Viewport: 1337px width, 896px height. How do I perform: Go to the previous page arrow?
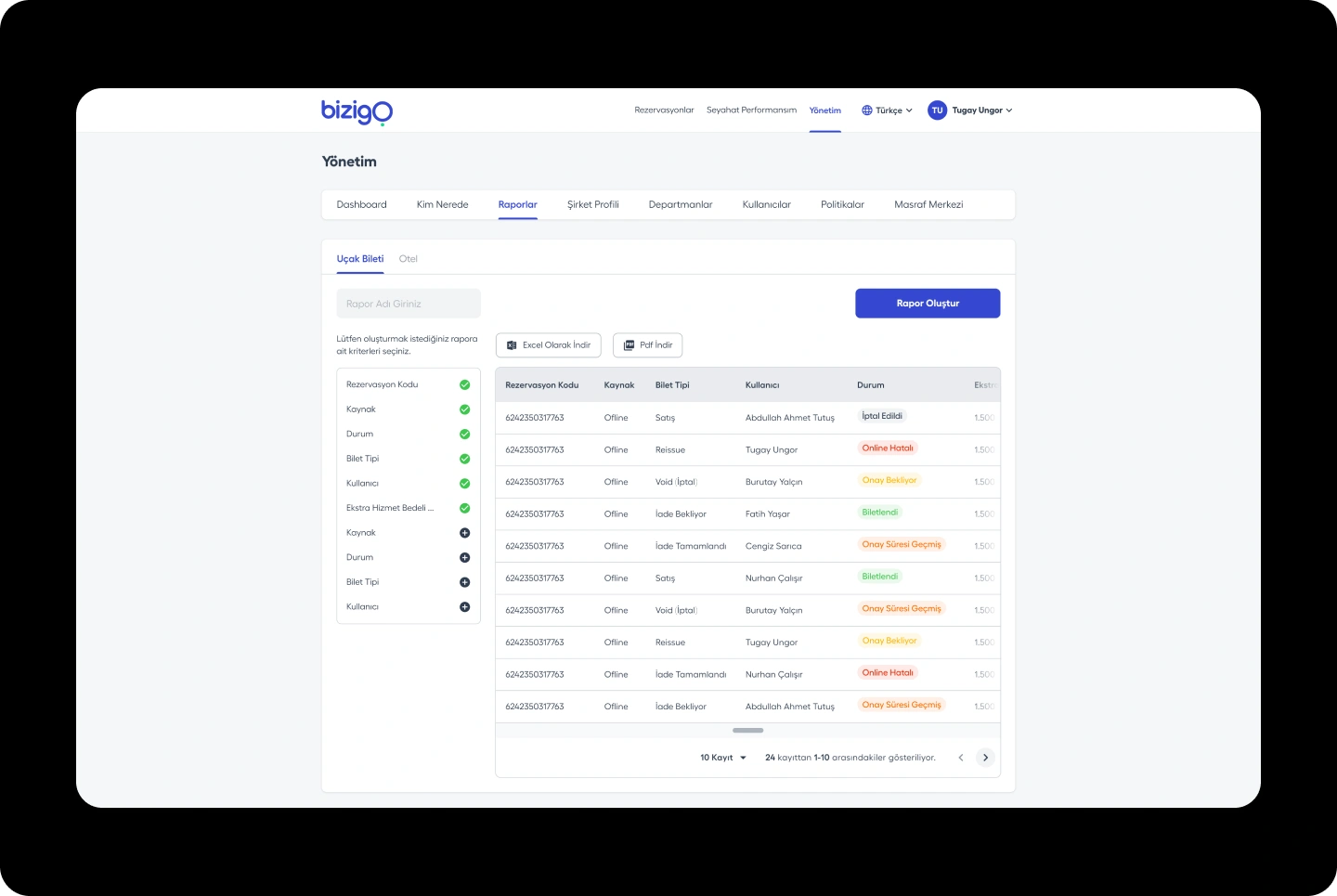961,758
